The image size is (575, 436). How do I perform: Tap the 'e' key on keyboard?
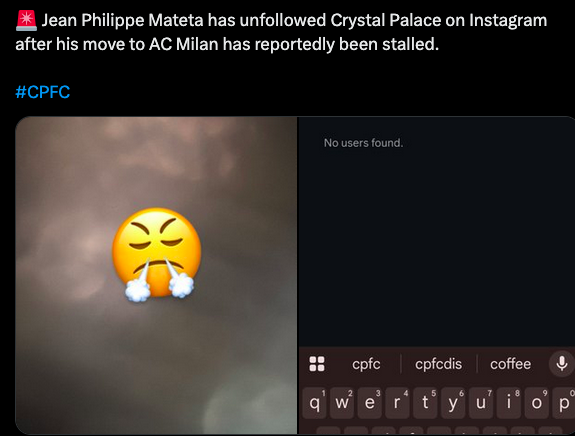point(370,403)
